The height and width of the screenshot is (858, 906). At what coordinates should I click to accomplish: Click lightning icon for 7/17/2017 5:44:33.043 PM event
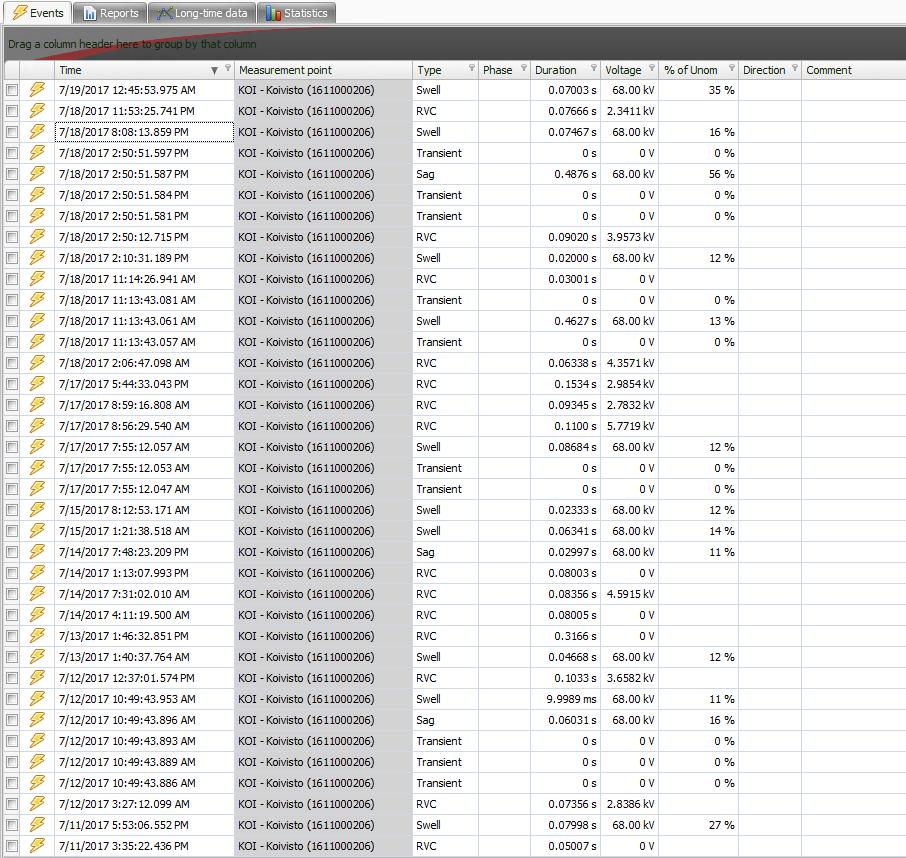(x=37, y=384)
